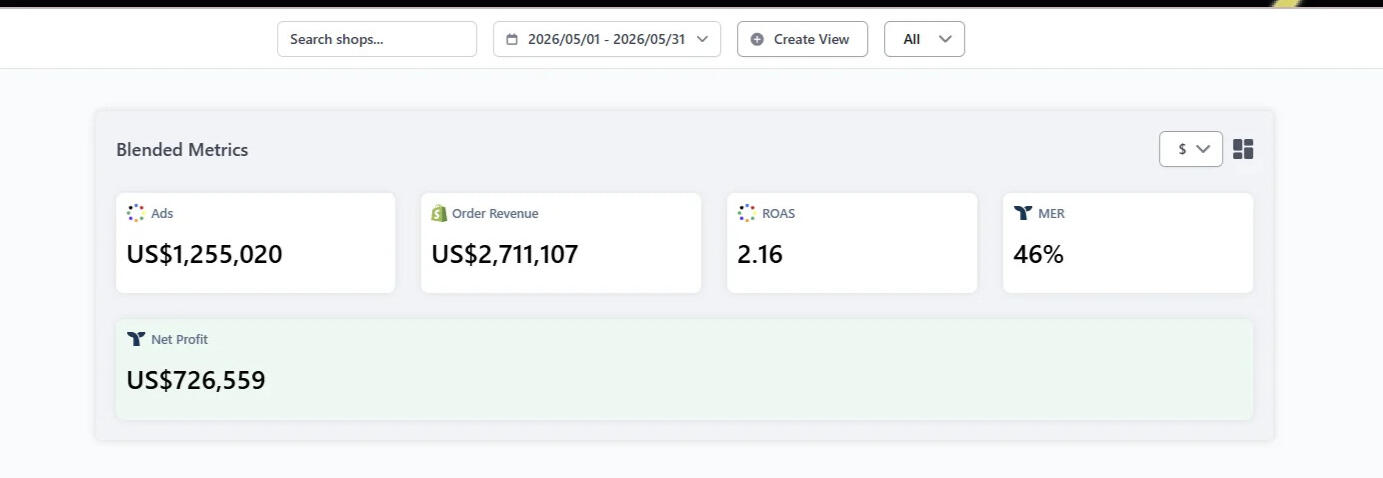
Task: Click the Net Profit label text
Action: [179, 339]
